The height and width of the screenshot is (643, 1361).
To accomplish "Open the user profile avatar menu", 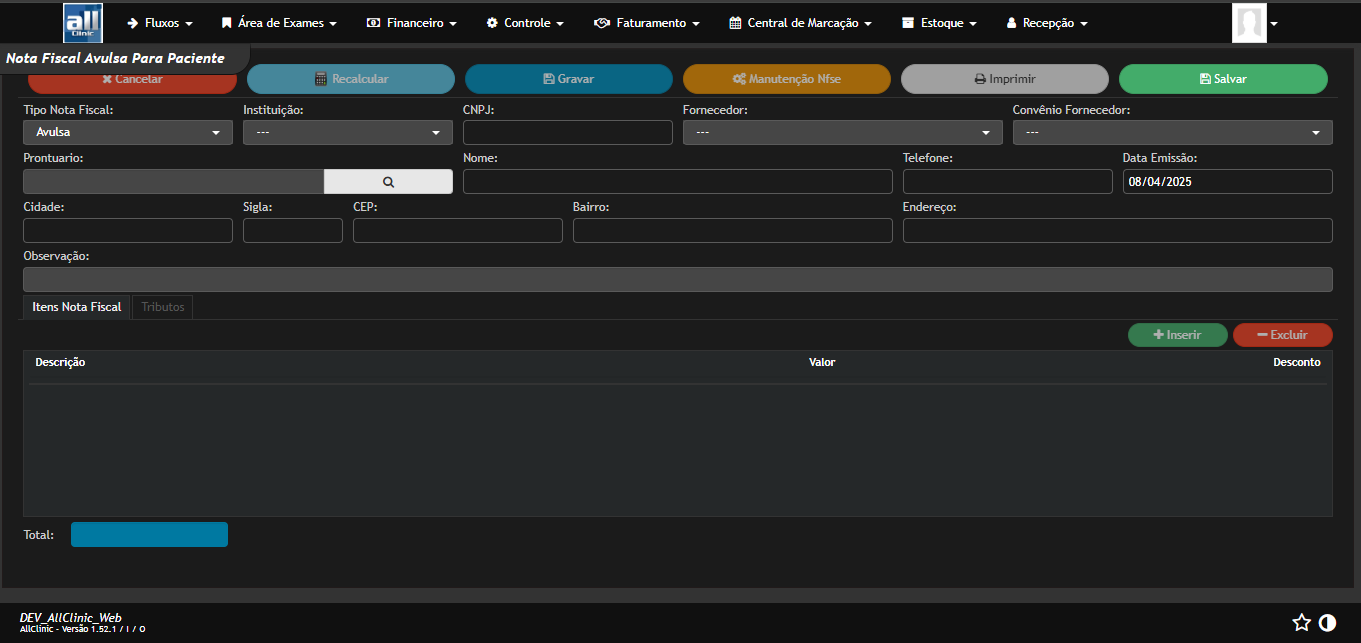I will point(1253,23).
